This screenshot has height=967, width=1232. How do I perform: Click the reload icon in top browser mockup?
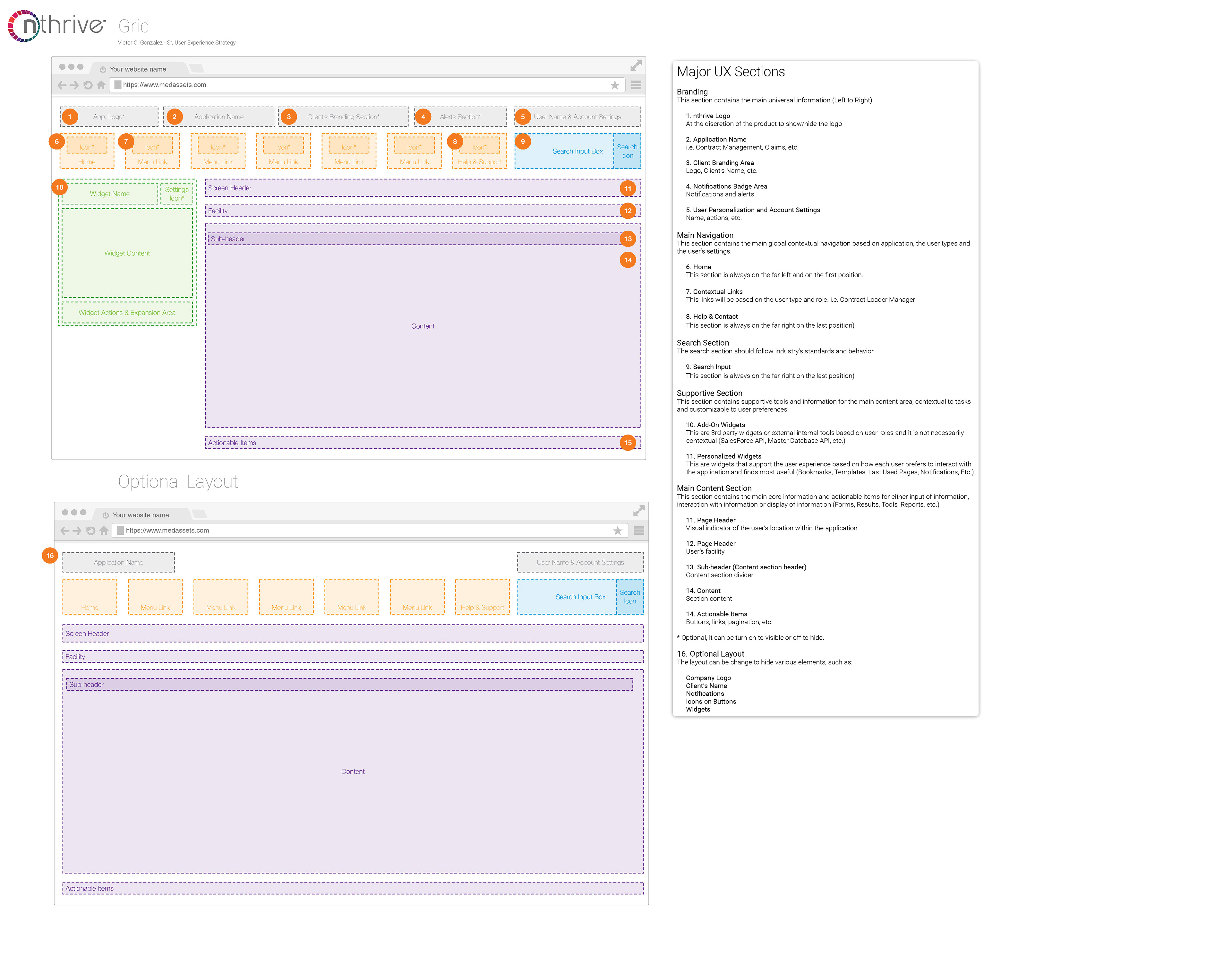(88, 85)
